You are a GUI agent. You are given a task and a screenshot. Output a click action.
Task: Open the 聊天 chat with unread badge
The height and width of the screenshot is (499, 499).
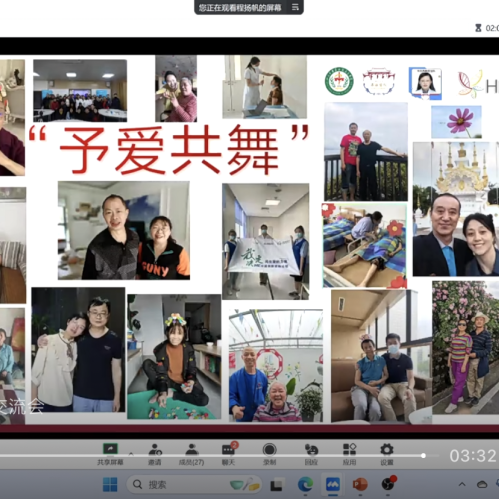[229, 453]
